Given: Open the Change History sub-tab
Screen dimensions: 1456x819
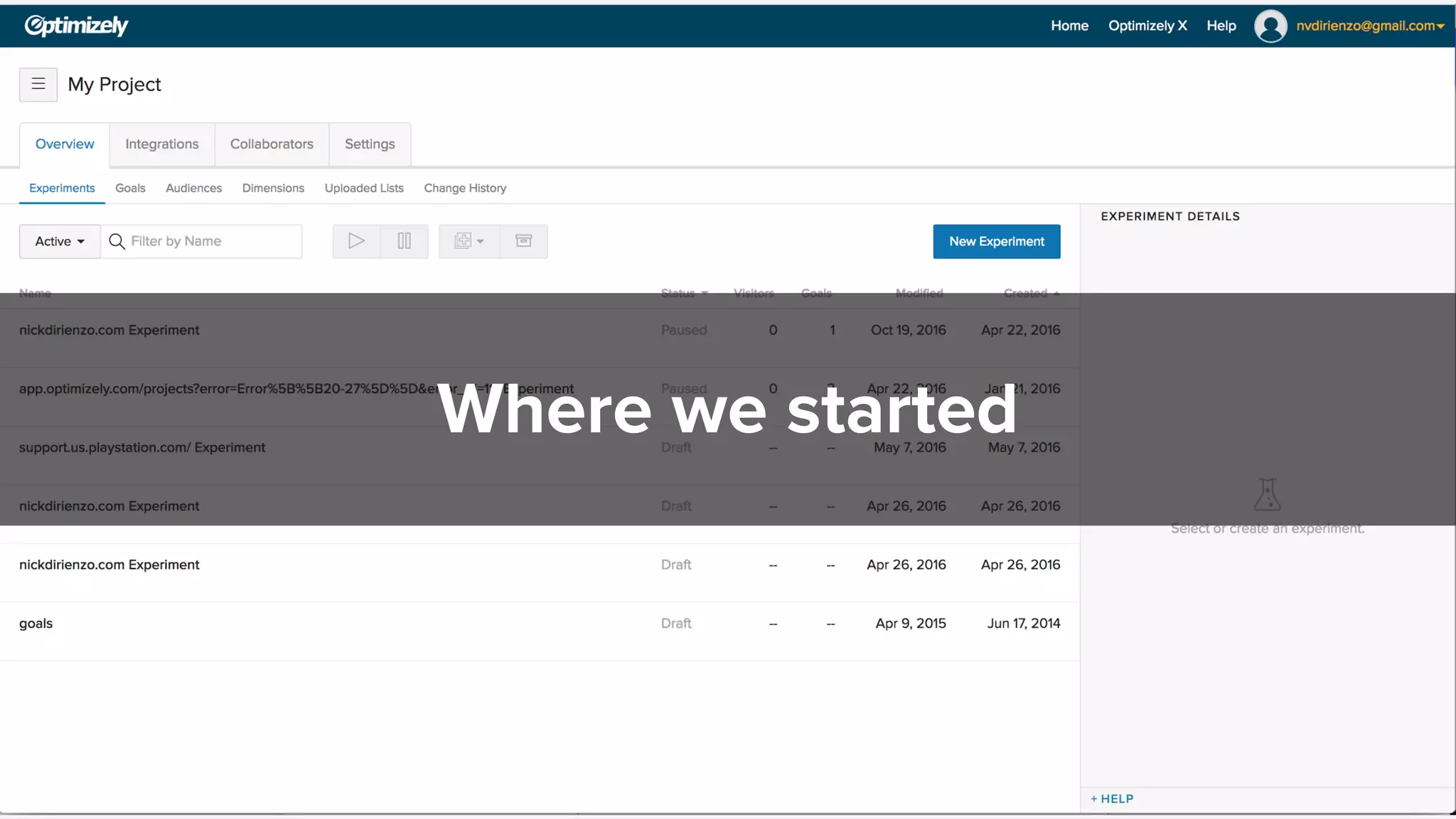Looking at the screenshot, I should tap(465, 188).
